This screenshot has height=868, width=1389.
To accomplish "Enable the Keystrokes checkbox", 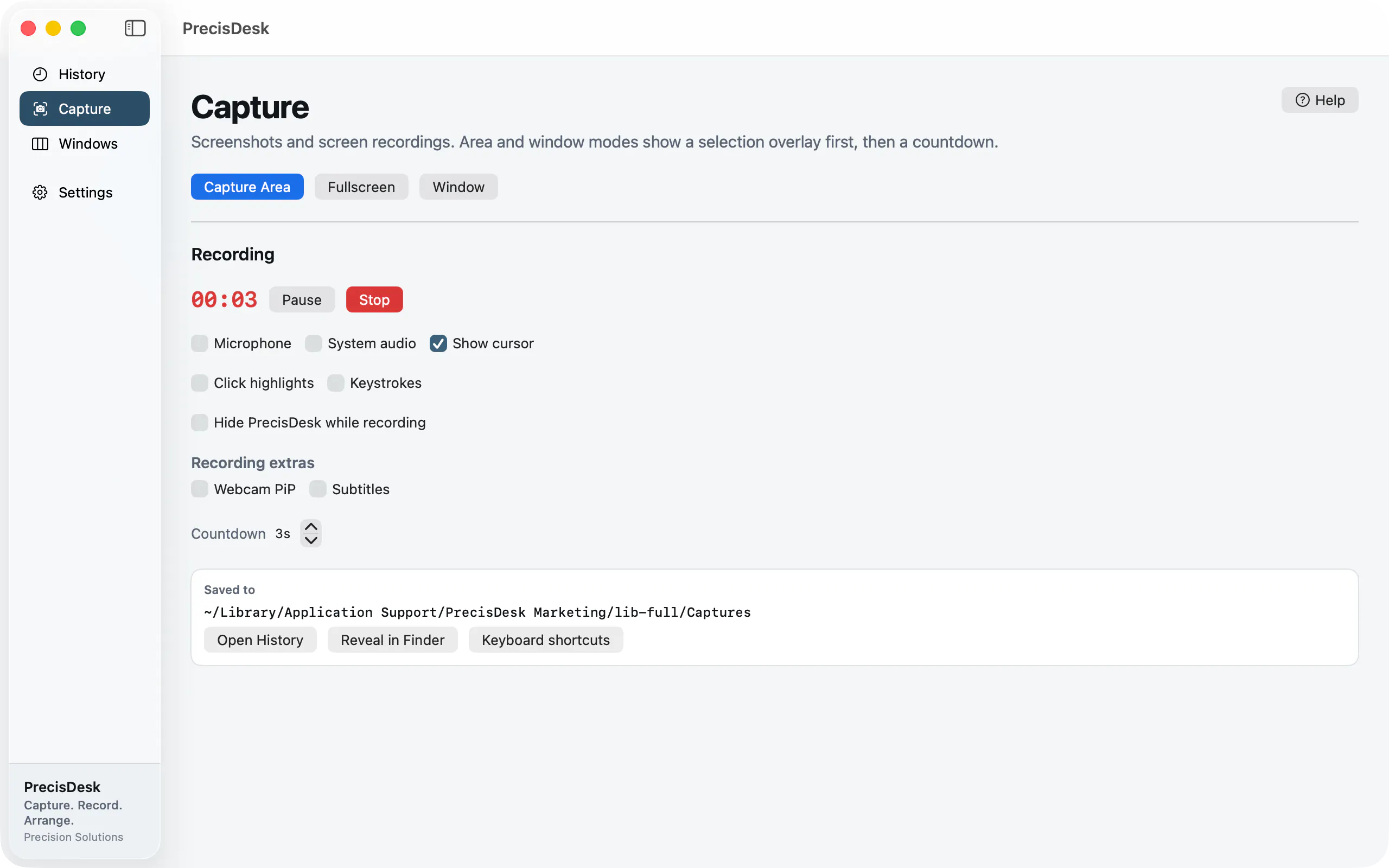I will 336,383.
